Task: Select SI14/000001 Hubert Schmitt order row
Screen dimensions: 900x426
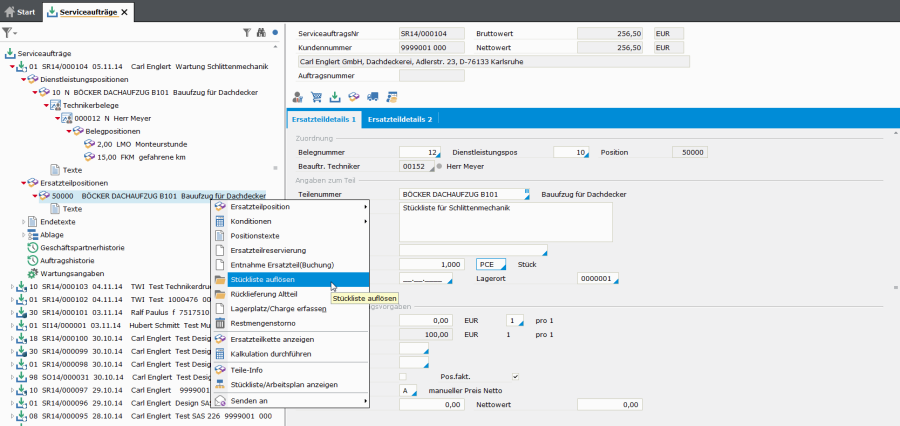Action: tap(113, 326)
